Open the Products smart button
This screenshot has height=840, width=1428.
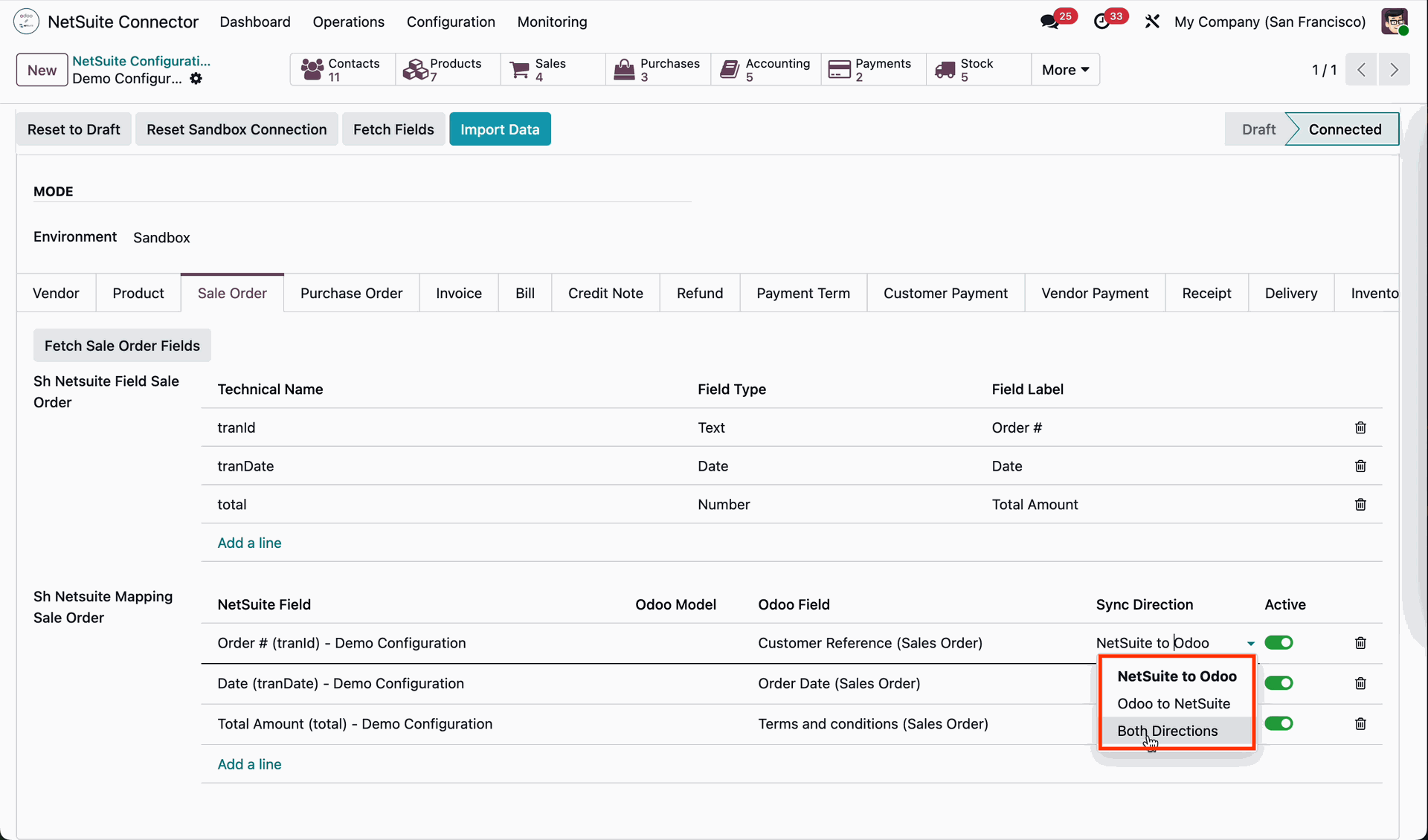pyautogui.click(x=448, y=70)
